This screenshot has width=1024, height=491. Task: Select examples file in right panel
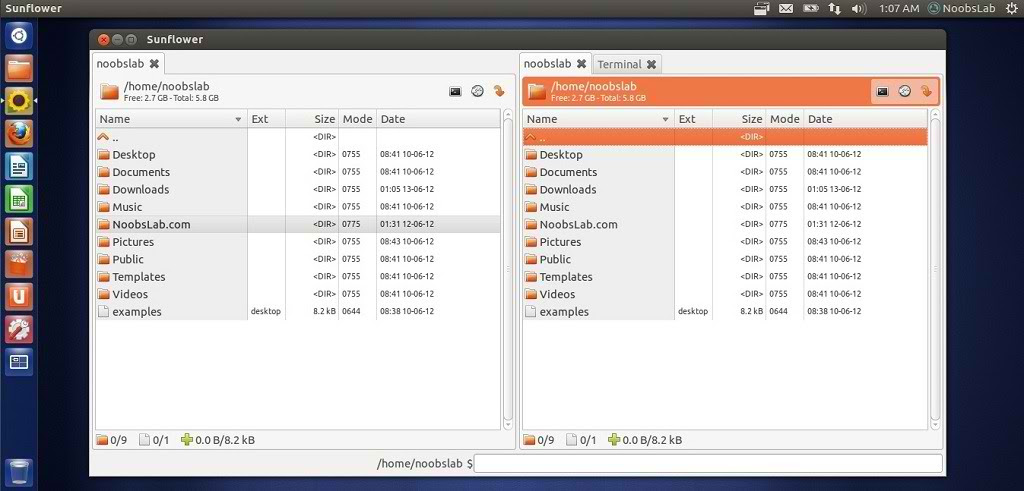click(x=725, y=311)
